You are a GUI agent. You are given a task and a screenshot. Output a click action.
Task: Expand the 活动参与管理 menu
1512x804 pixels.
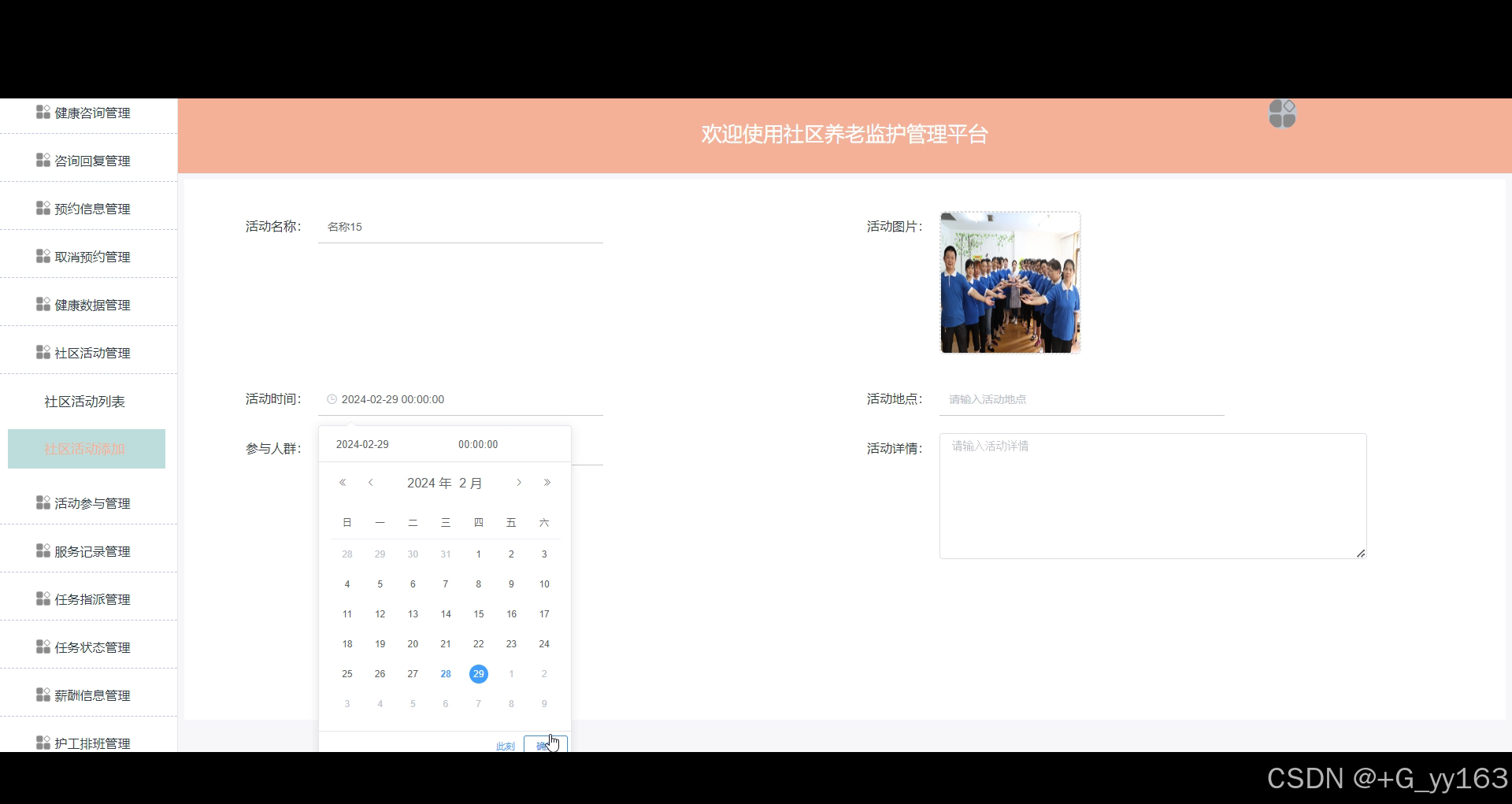(88, 503)
